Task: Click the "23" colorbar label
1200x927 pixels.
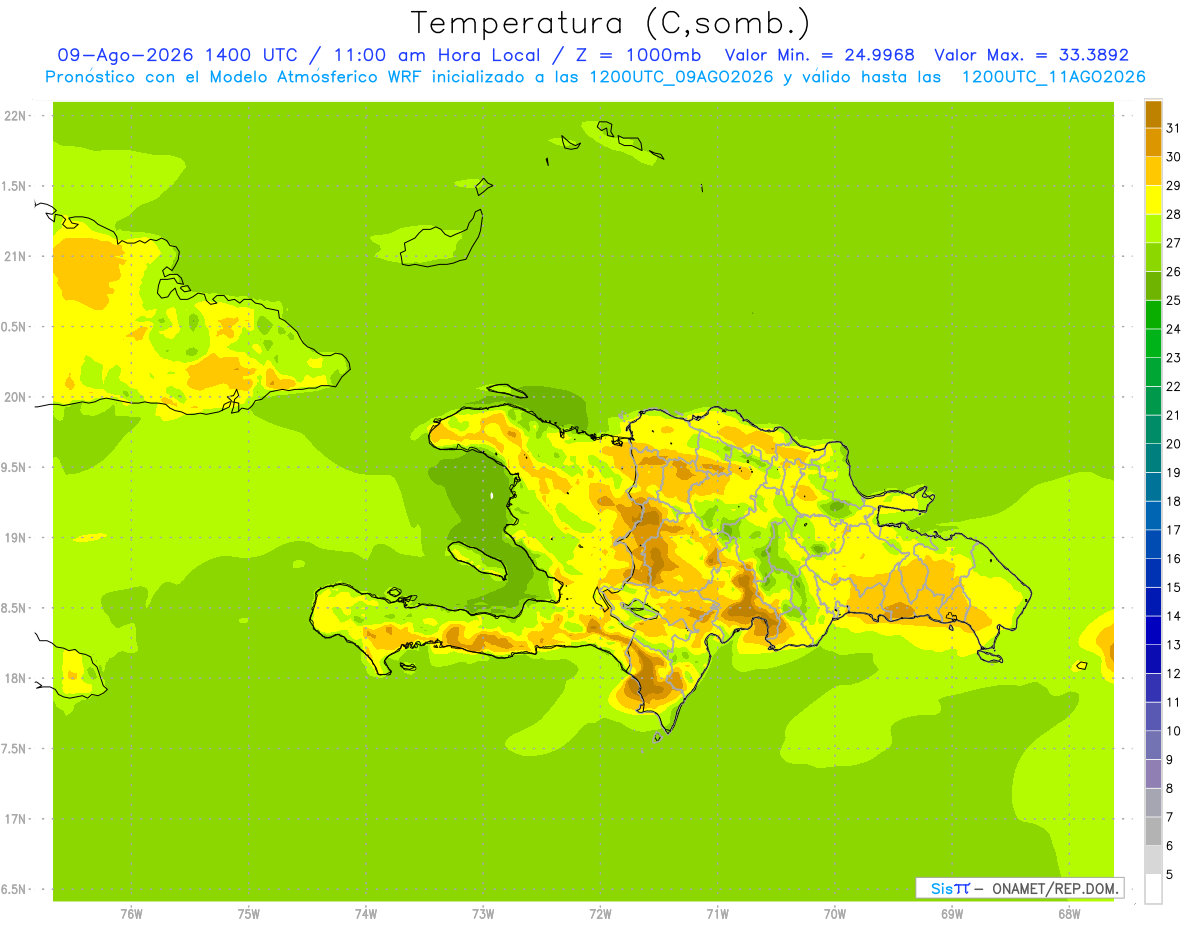Action: point(1173,358)
